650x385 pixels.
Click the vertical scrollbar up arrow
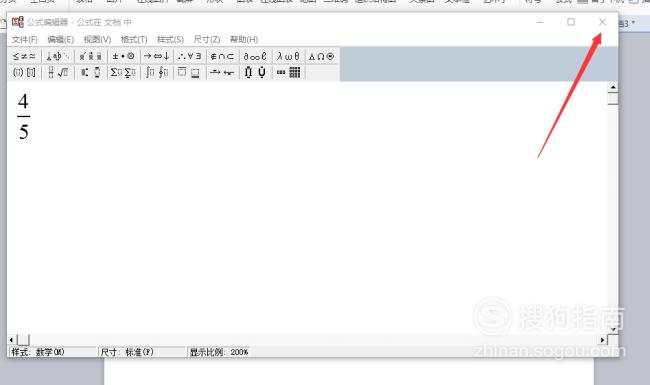point(613,87)
